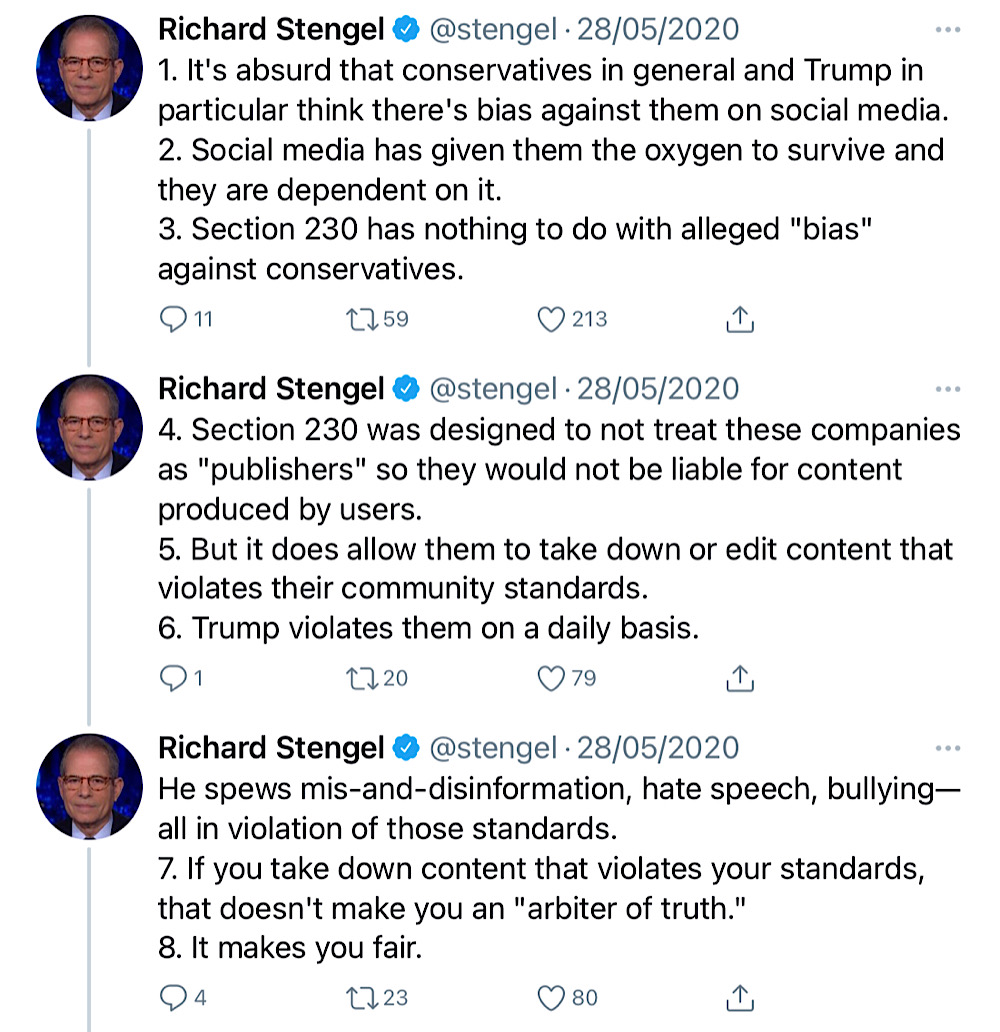
Task: Open Richard Stengel's profile from first tweet name
Action: click(271, 30)
